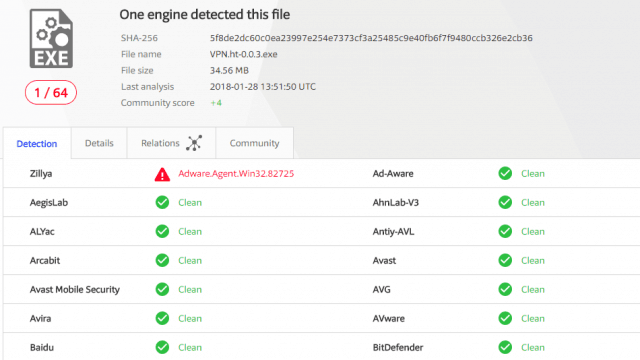Click the EXE file type icon
Screen dimensions: 640x360
pos(51,38)
